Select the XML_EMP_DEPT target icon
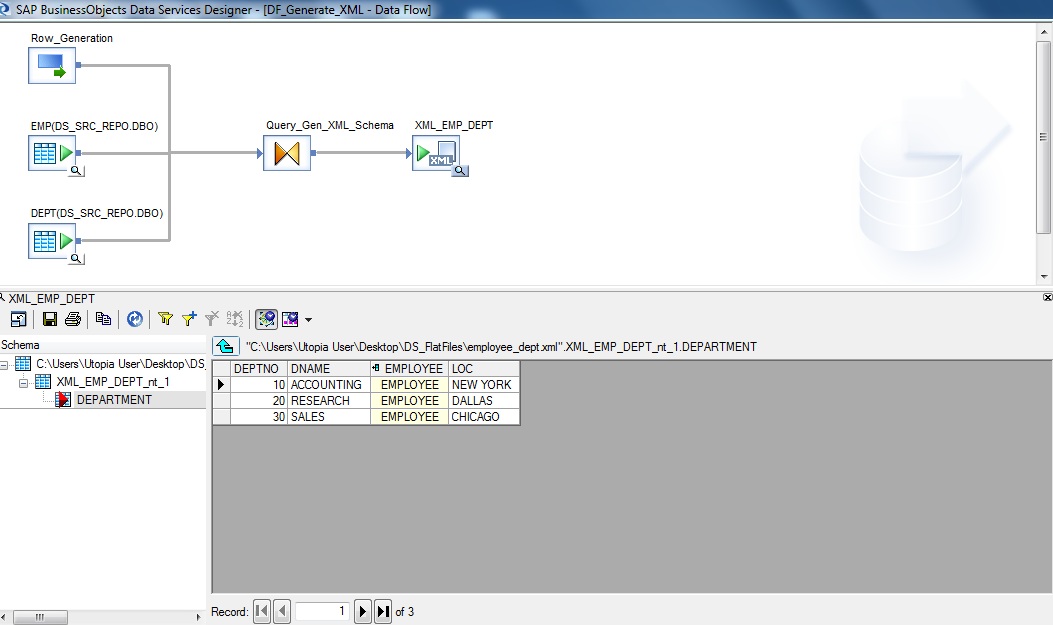The image size is (1053, 625). click(x=436, y=153)
